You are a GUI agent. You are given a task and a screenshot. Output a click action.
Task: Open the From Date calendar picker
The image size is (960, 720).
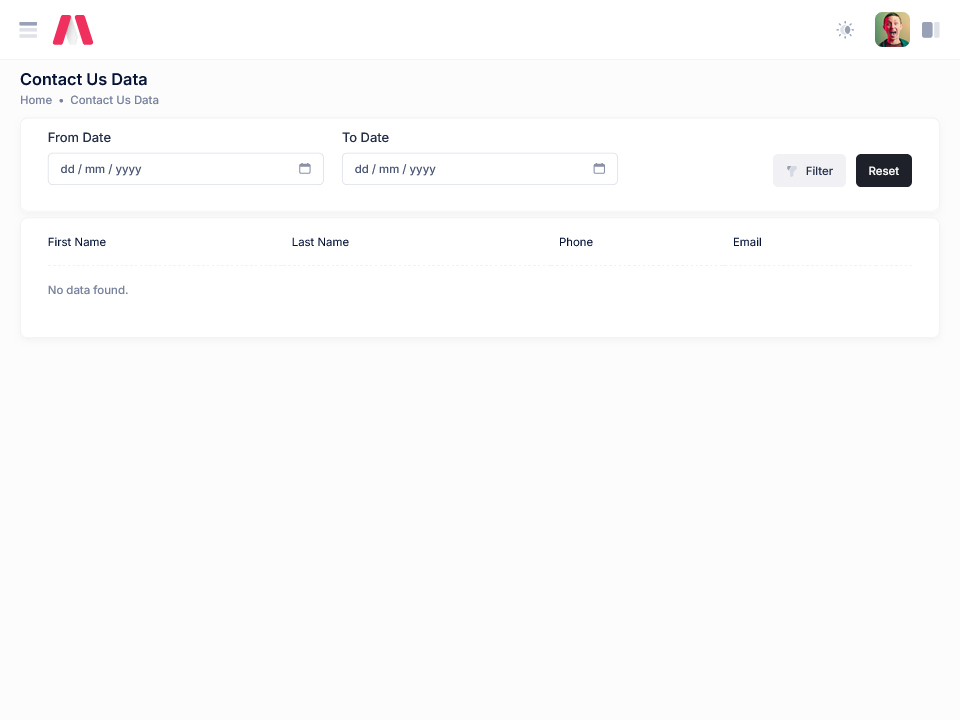coord(305,169)
